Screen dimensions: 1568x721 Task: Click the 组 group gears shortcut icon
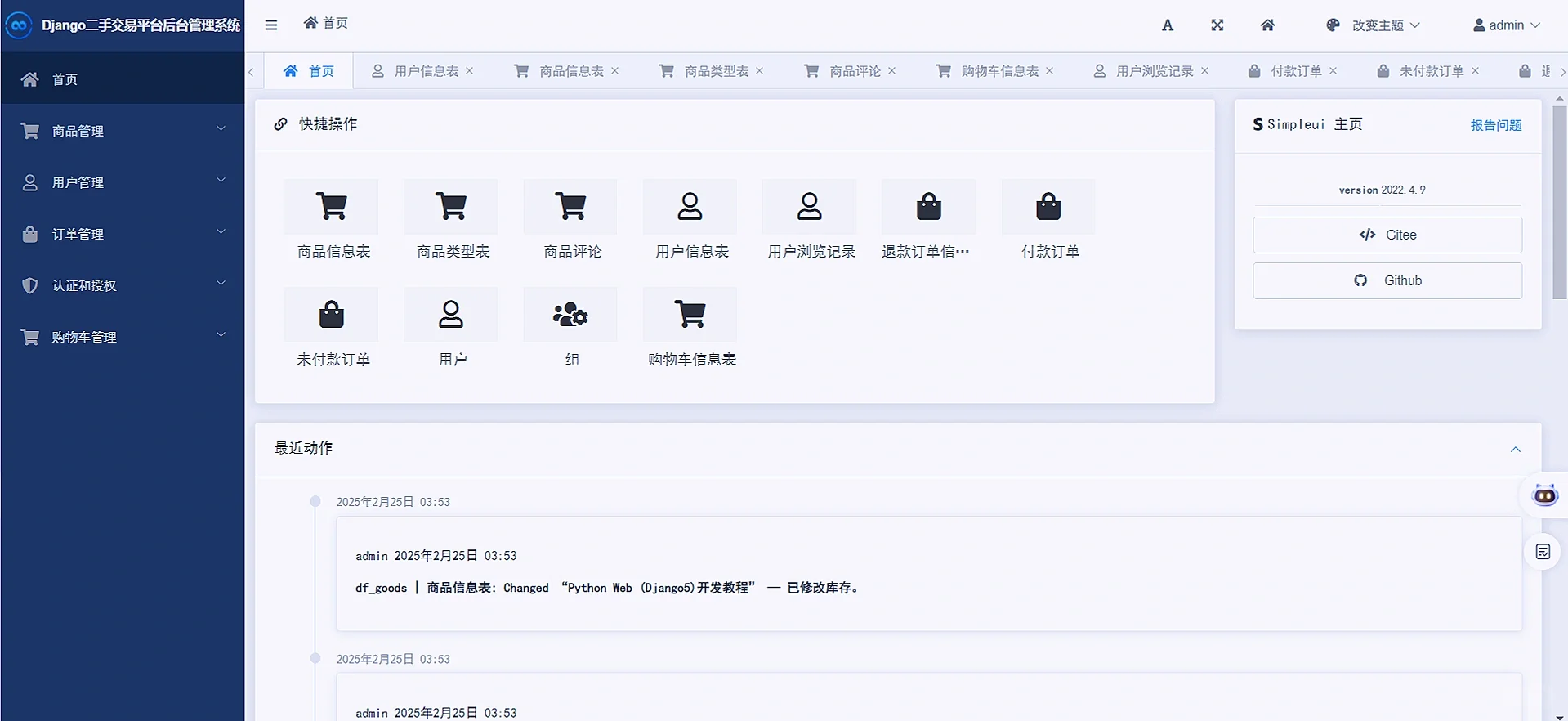(570, 314)
